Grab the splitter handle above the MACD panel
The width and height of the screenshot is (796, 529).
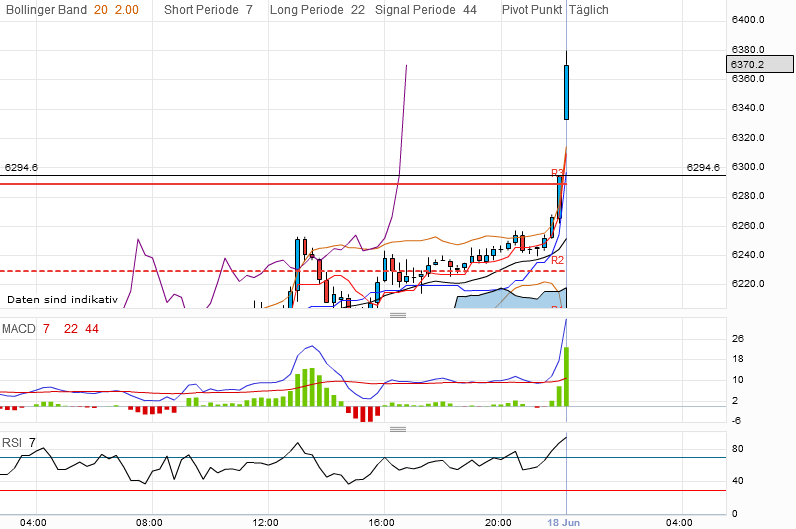[397, 315]
